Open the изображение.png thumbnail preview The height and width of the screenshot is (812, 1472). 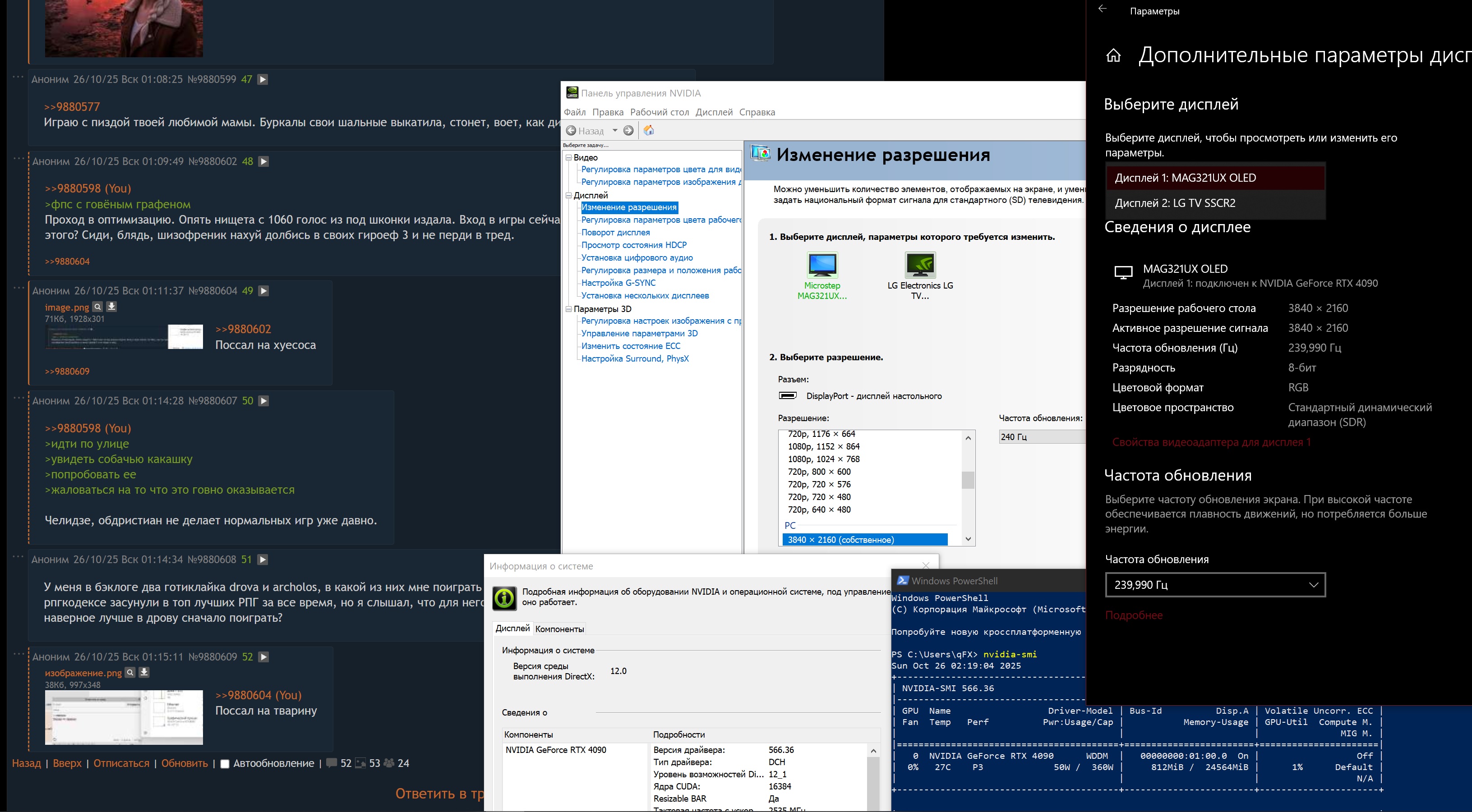pos(124,717)
